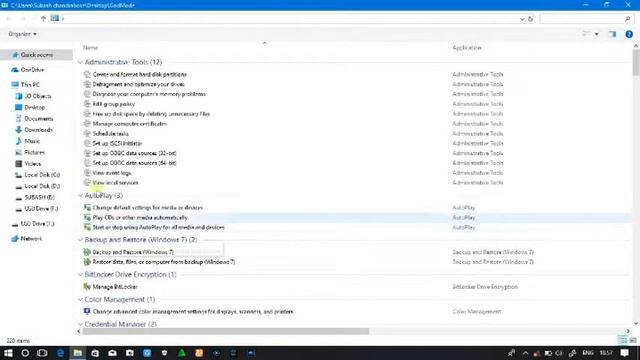Open Cortana search circle on taskbar
Screen dimensions: 640x360
click(25, 353)
